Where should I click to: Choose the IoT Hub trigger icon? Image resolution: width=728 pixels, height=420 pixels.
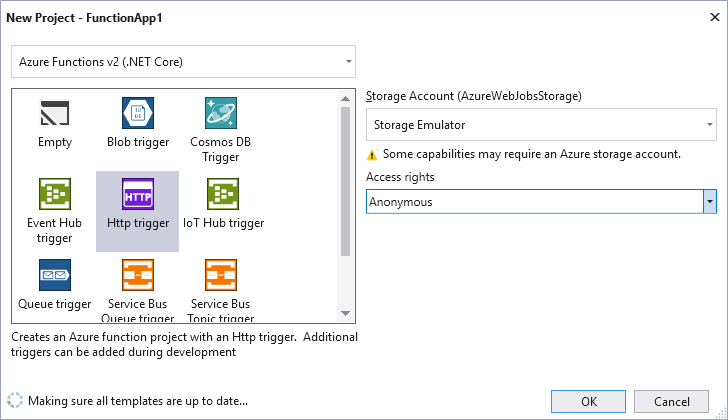[220, 193]
